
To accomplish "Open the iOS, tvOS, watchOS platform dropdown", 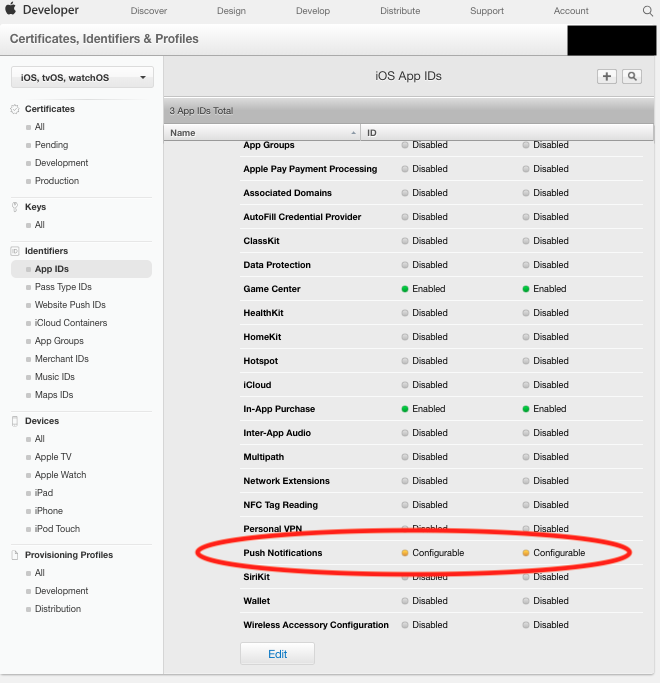I will coord(82,78).
